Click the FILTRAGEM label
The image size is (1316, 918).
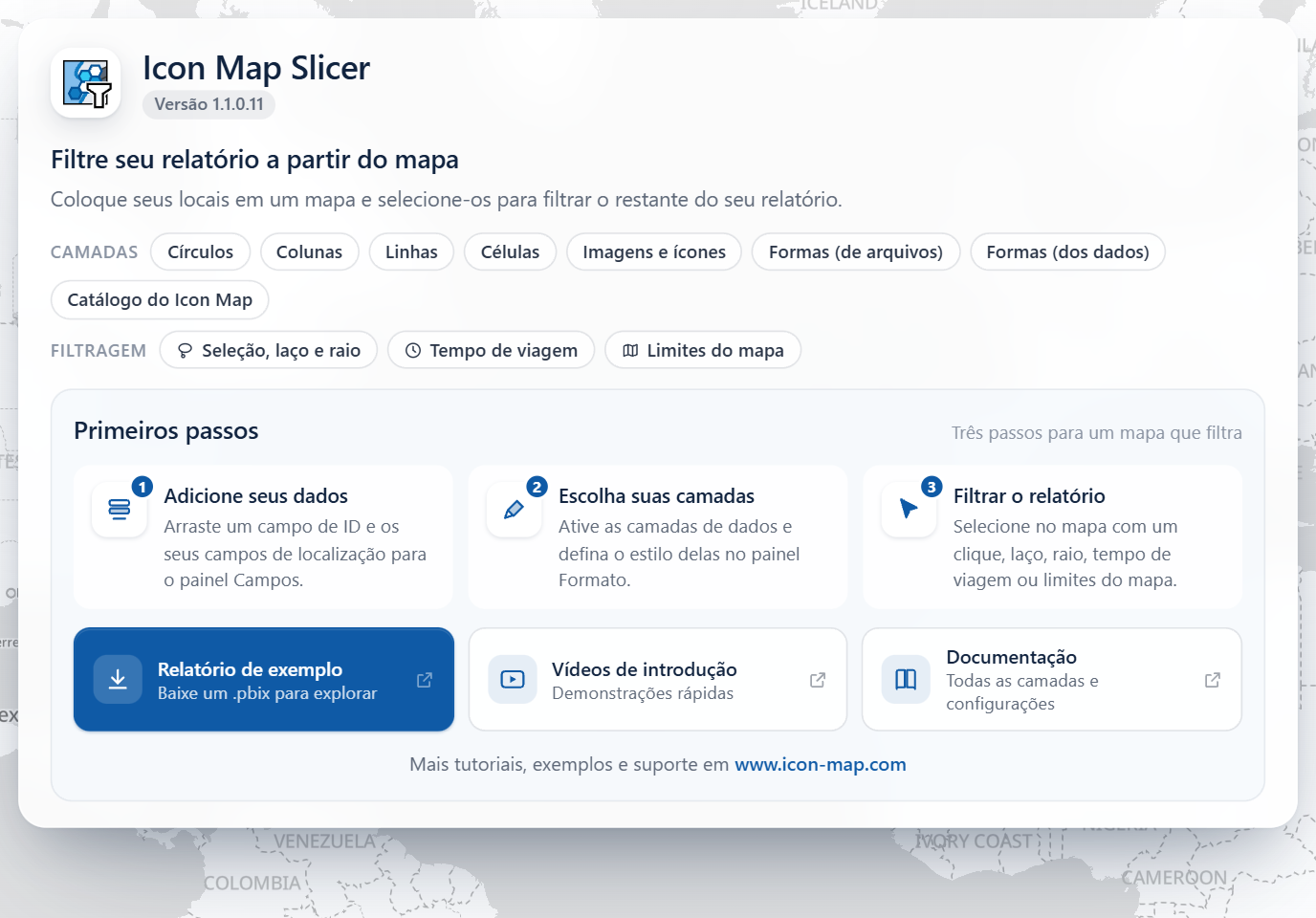tap(99, 351)
